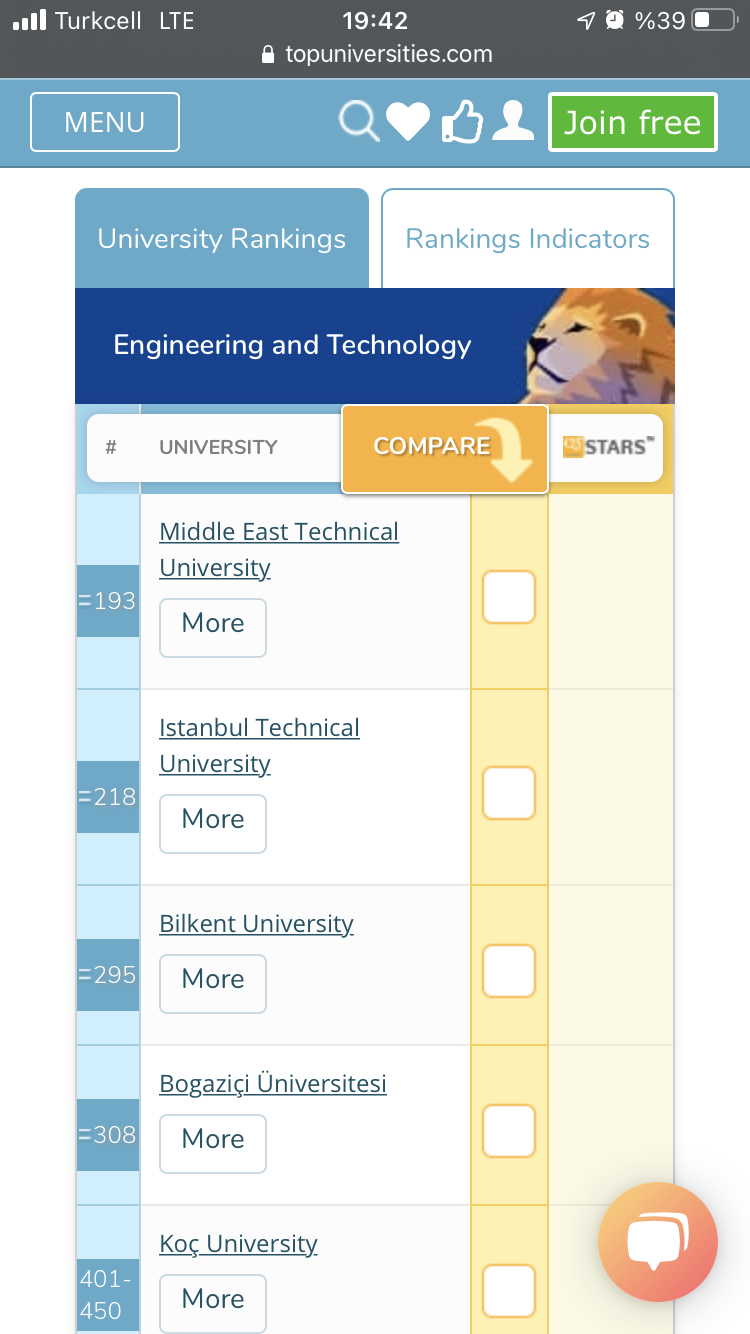The height and width of the screenshot is (1334, 750).
Task: Select Bogaziçi Üniversitesi compare checkbox
Action: (x=509, y=1131)
